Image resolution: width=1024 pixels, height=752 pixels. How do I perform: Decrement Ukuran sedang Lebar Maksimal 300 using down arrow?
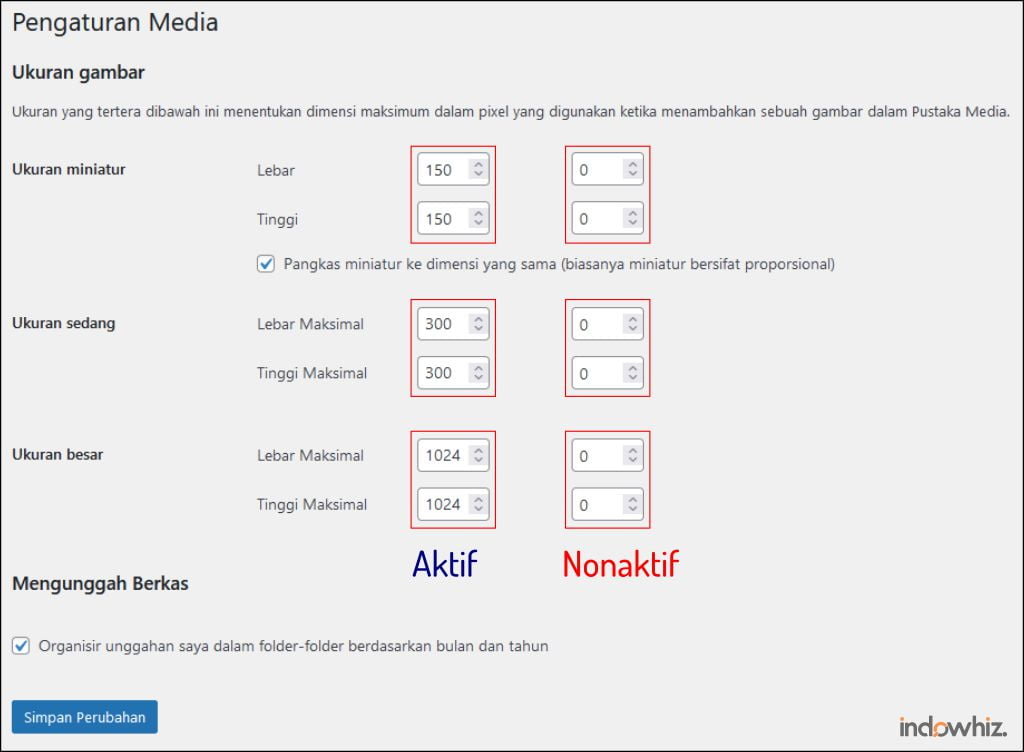[x=479, y=328]
